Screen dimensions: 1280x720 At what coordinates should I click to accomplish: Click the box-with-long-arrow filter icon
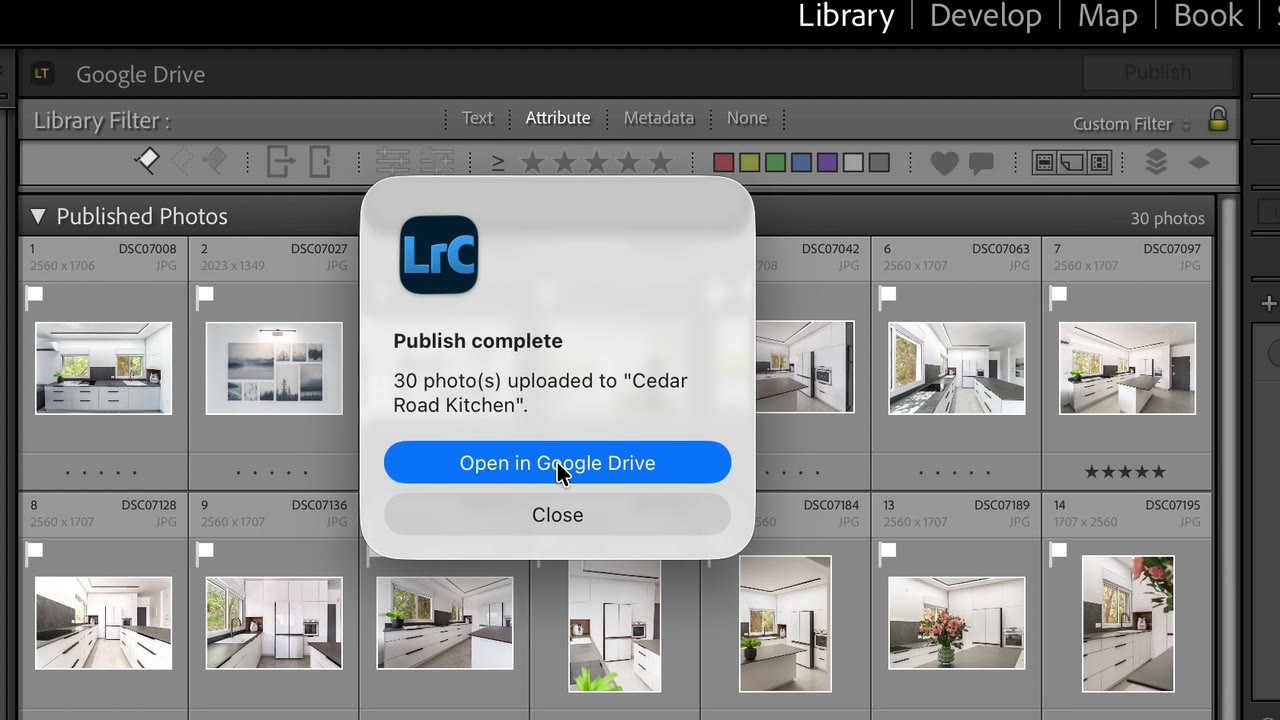(x=281, y=162)
